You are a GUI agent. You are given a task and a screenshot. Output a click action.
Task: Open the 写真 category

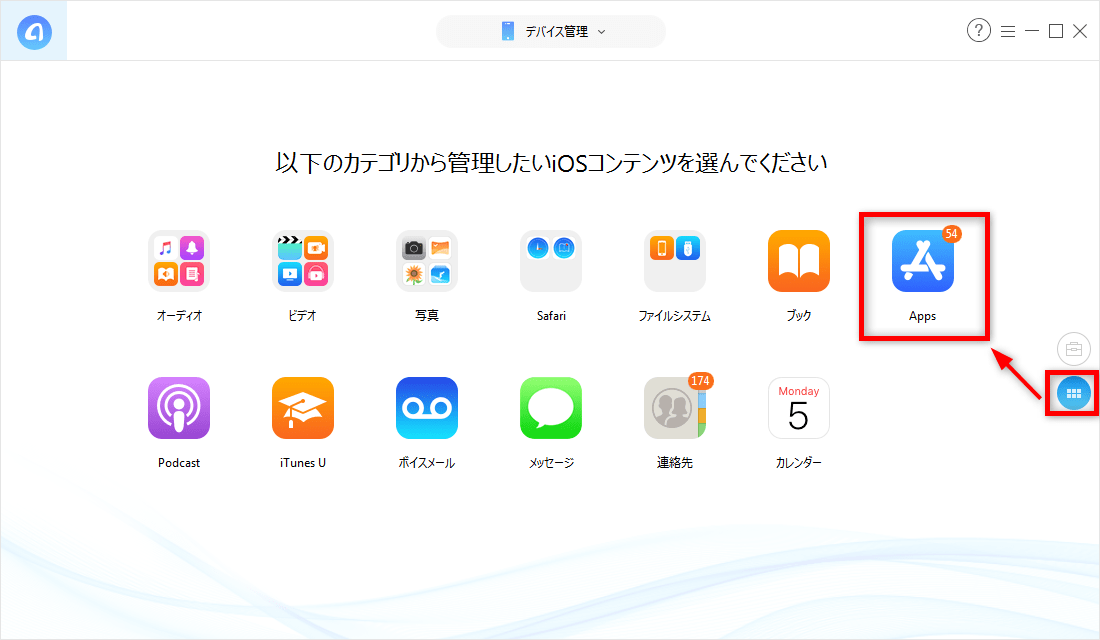tap(426, 260)
